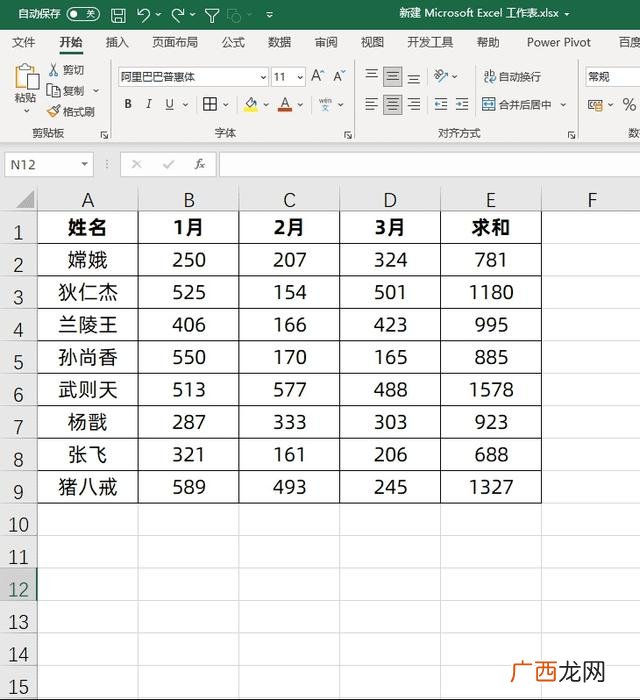This screenshot has height=700, width=640.
Task: Open font color palette arrow
Action: (x=300, y=105)
